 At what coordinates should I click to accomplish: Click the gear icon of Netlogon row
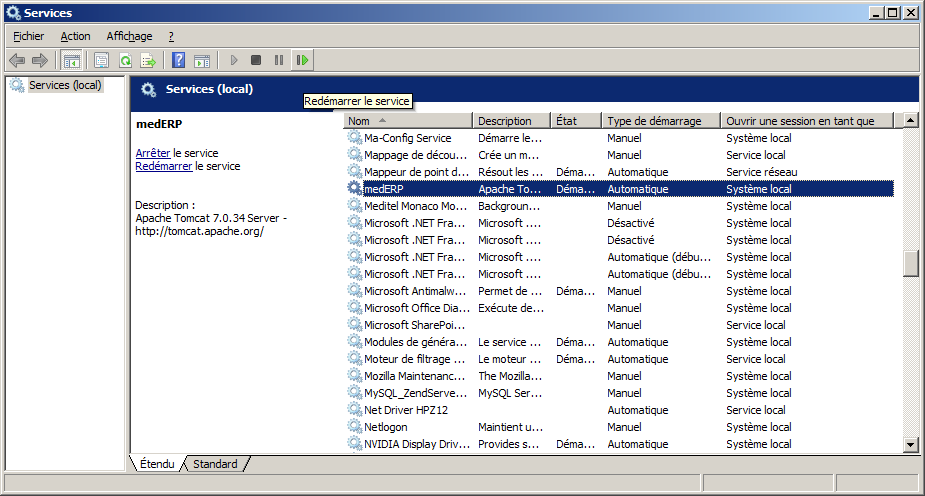[354, 426]
